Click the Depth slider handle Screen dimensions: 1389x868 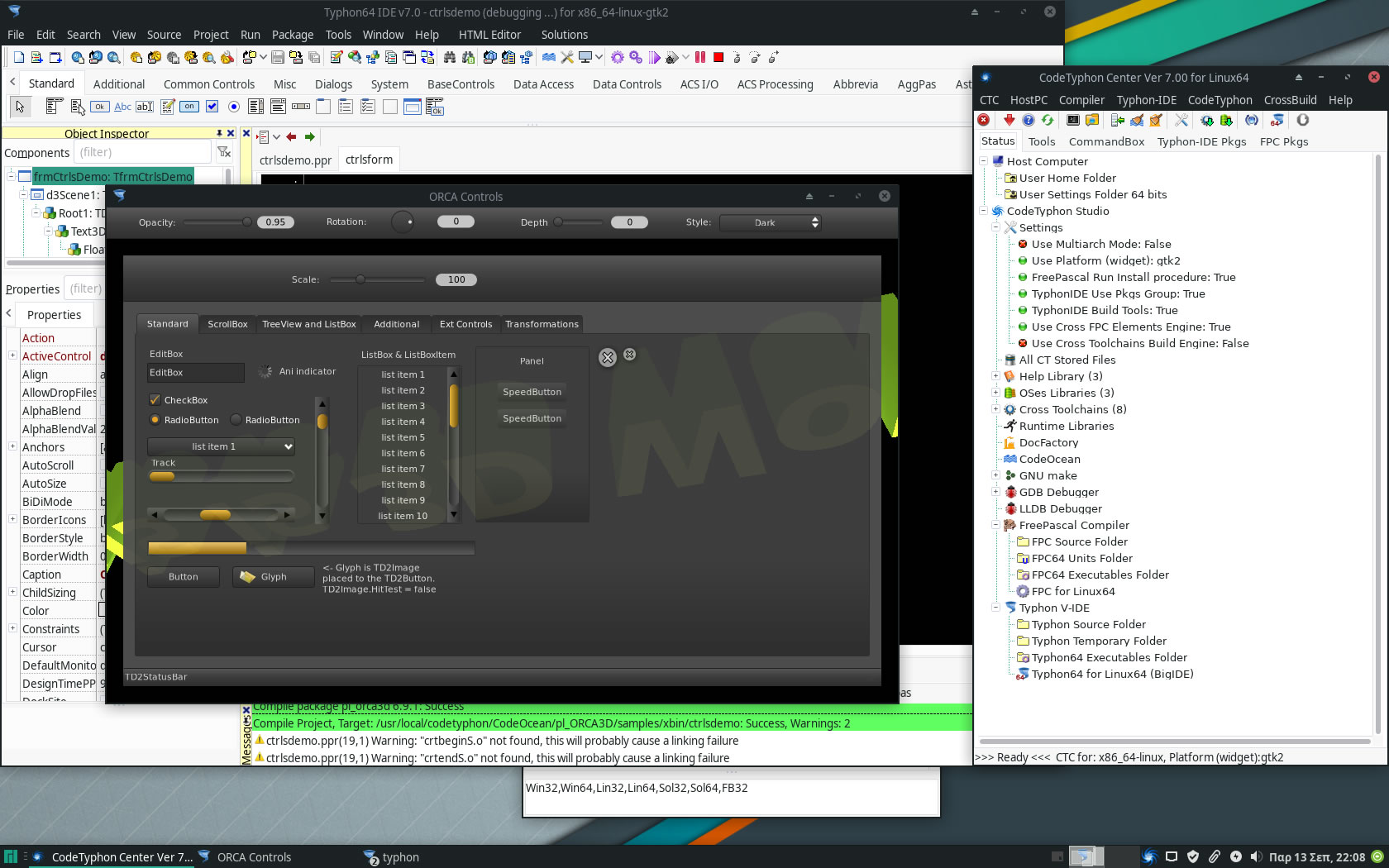click(558, 222)
